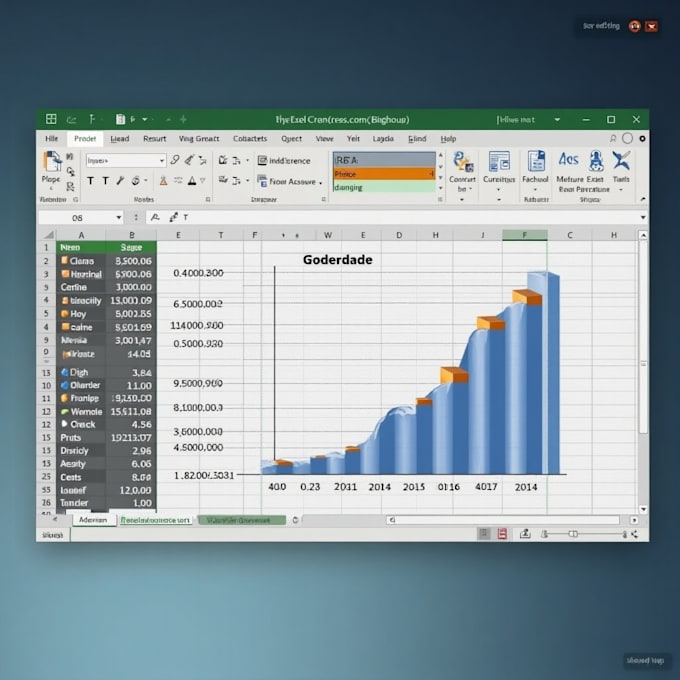Click the red mail icon at top right of desktop
The height and width of the screenshot is (680, 680).
(651, 26)
